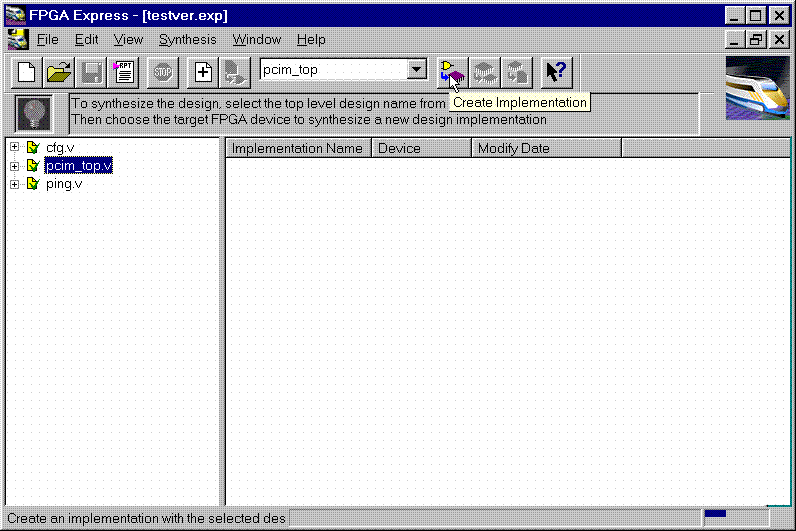Click the Create Implementation toolbar icon

pyautogui.click(x=452, y=72)
